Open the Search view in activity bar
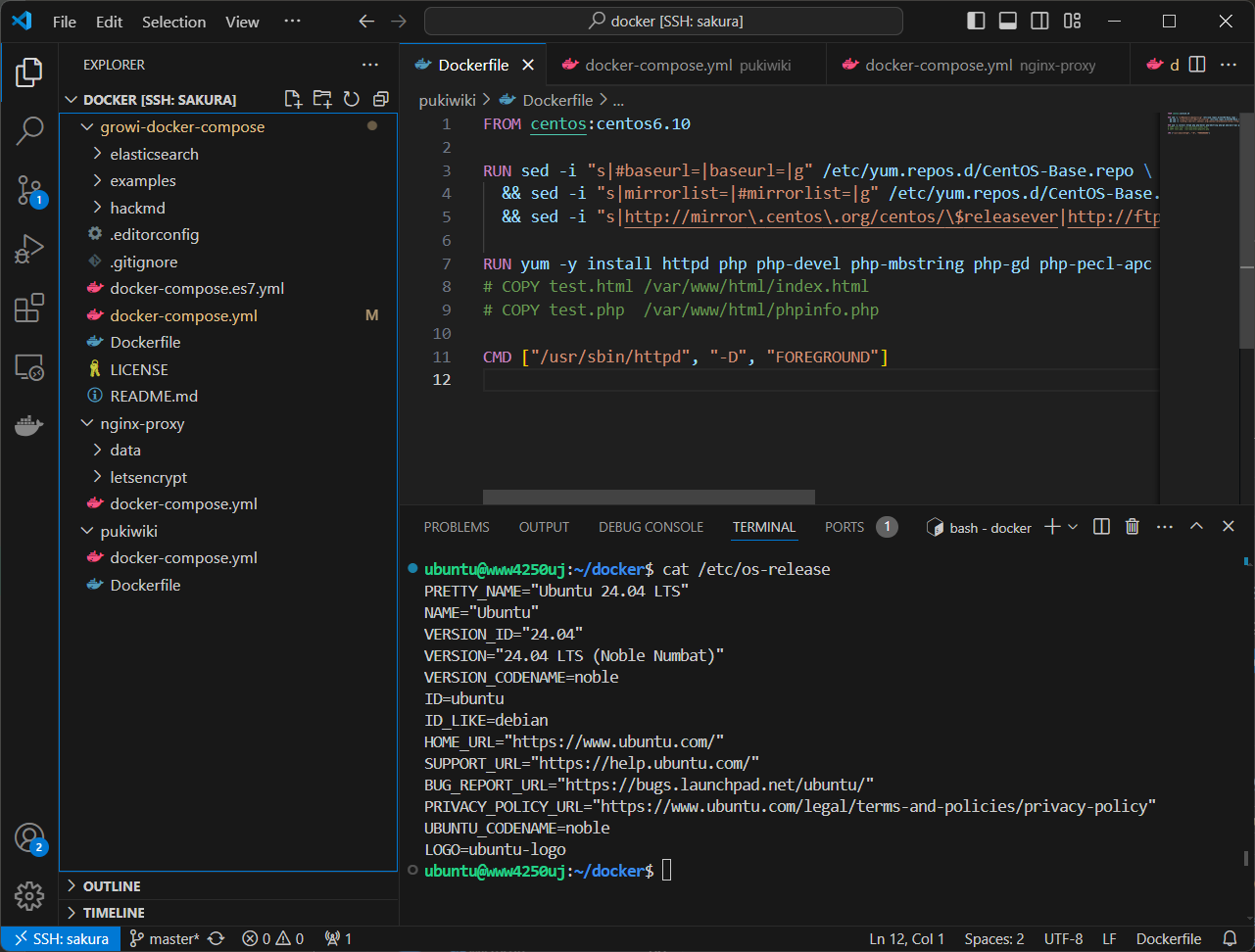1255x952 pixels. pos(29,130)
